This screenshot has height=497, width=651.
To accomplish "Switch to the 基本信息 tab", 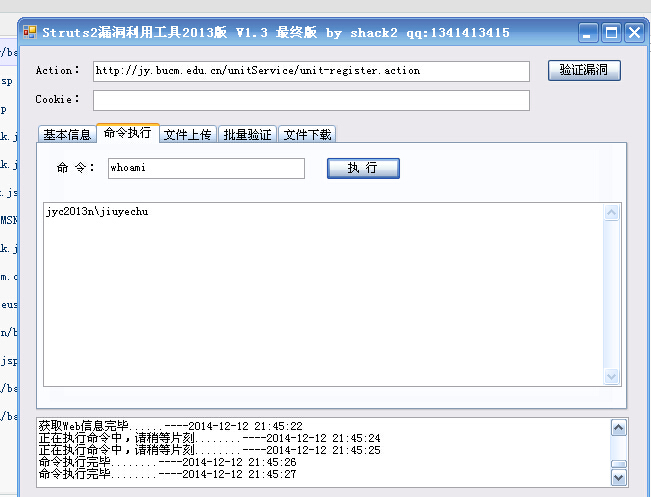I will [x=67, y=135].
